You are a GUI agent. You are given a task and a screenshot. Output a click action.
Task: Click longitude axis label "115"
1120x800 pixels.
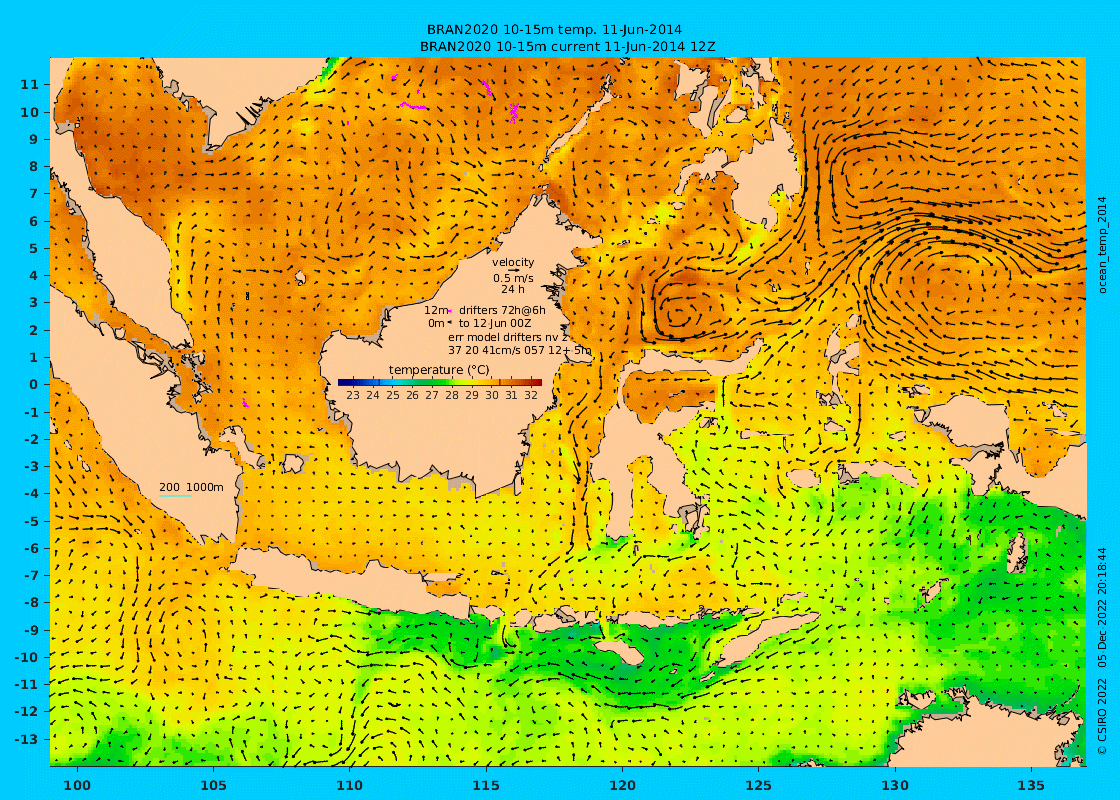(486, 786)
